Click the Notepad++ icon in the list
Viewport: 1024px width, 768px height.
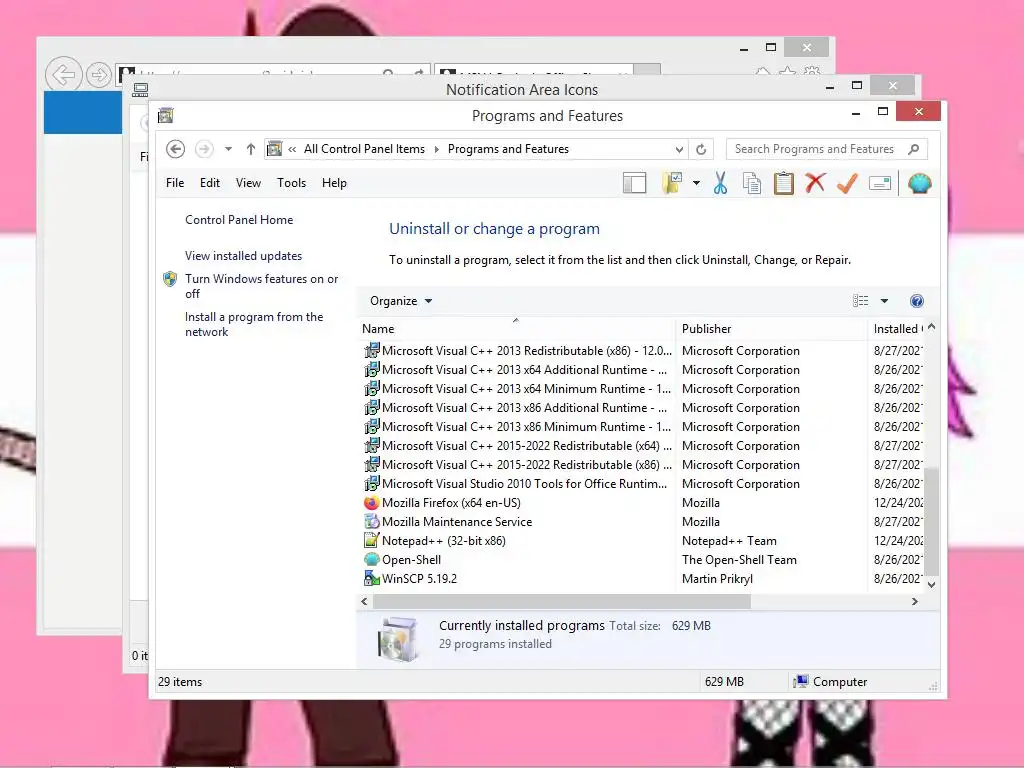click(372, 541)
